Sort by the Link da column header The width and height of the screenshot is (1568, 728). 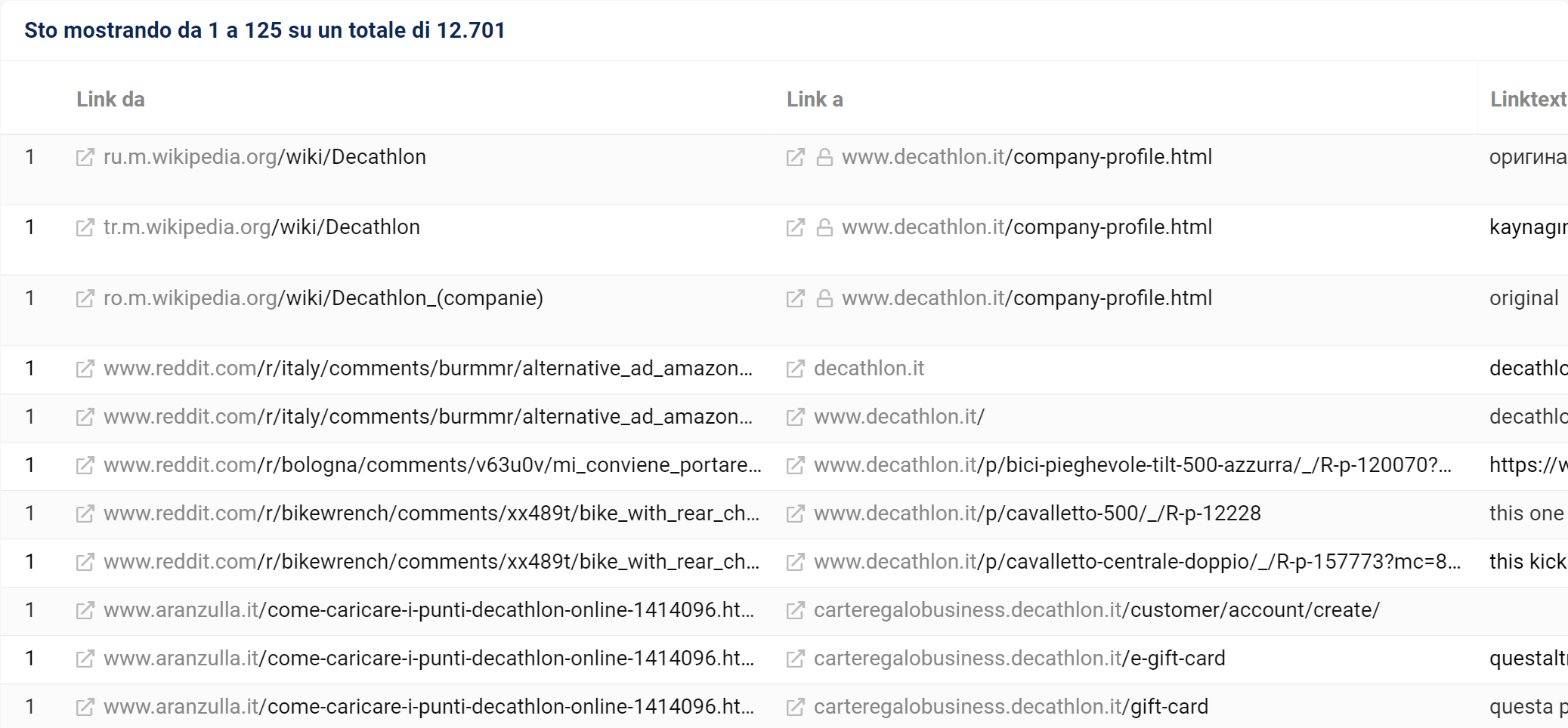[x=110, y=100]
